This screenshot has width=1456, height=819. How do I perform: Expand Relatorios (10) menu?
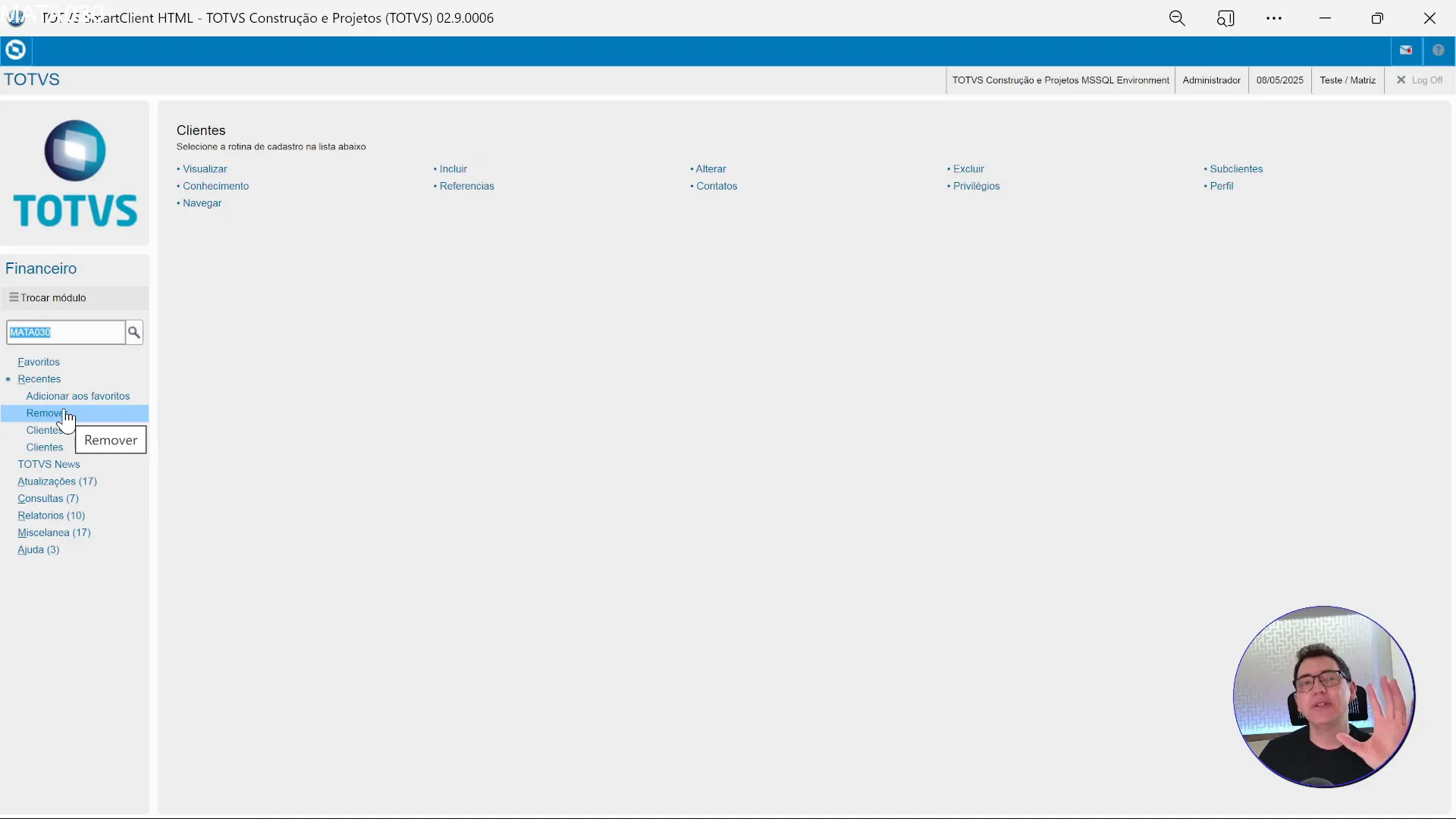(51, 516)
